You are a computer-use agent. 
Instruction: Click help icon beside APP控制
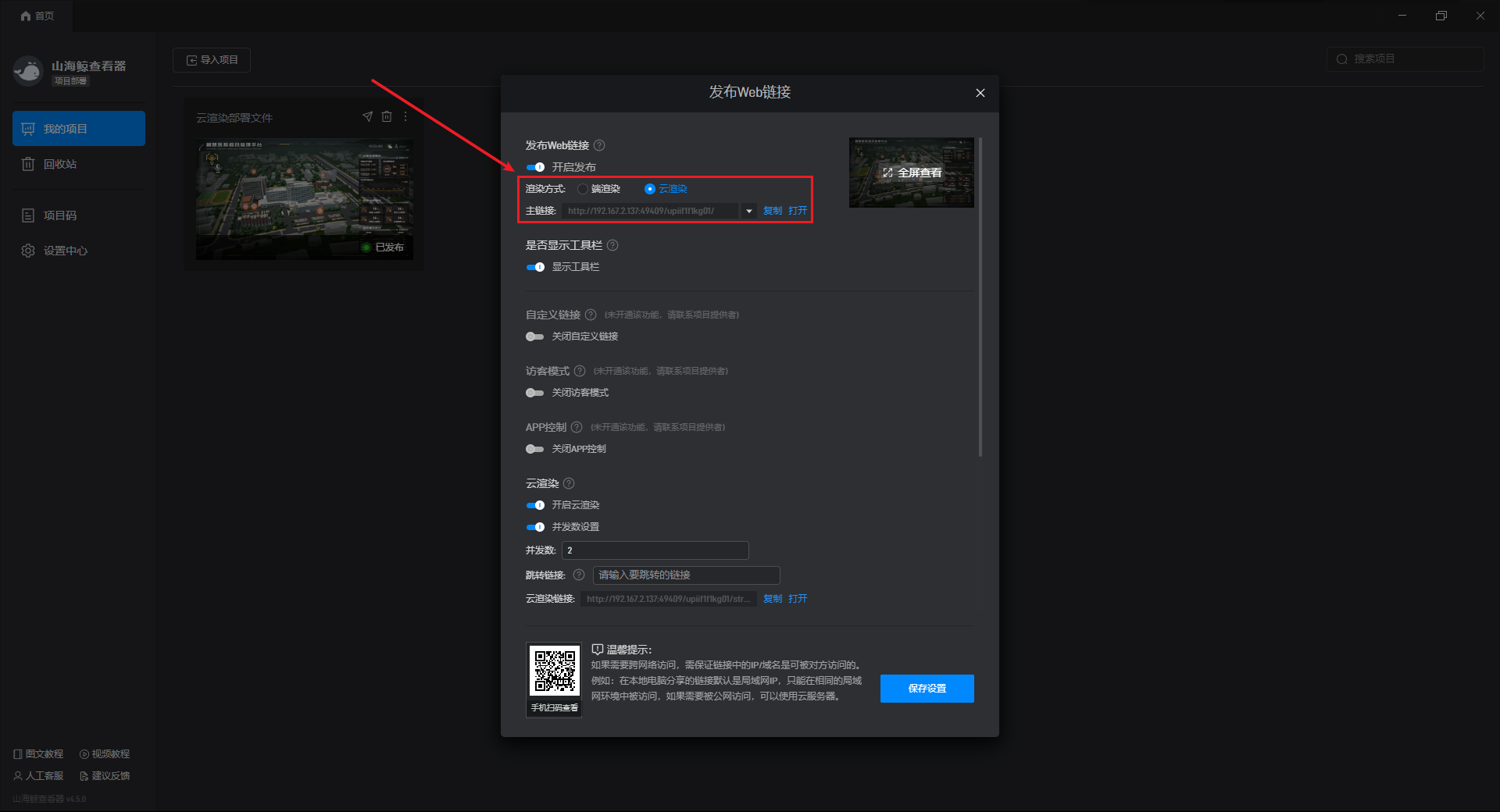point(577,427)
